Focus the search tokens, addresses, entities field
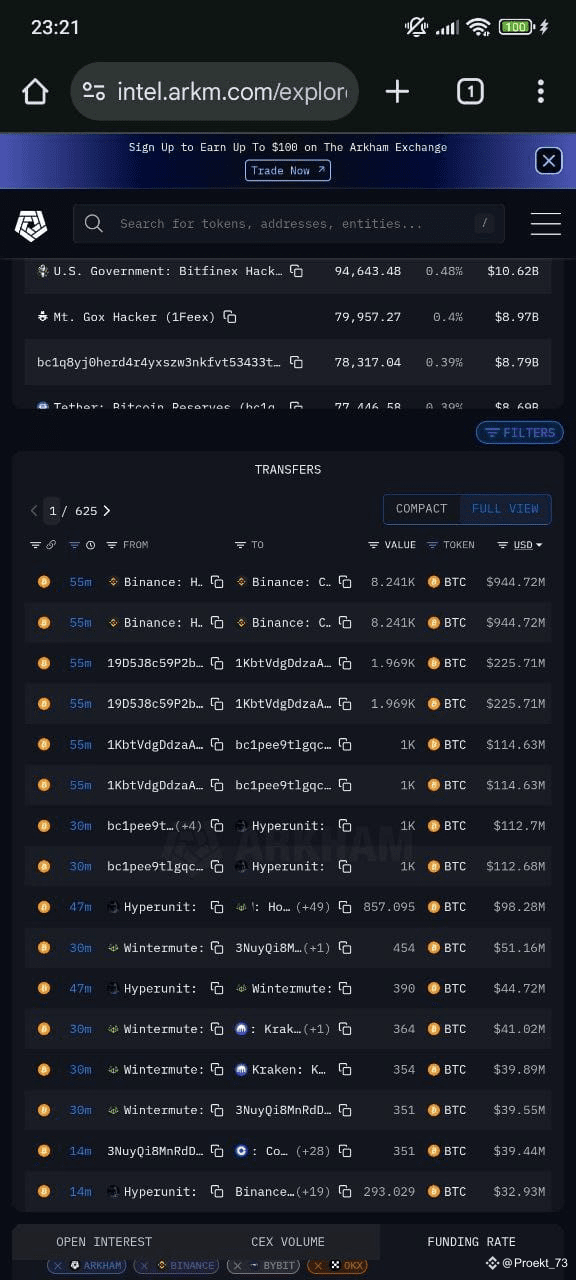This screenshot has height=1280, width=576. 289,224
